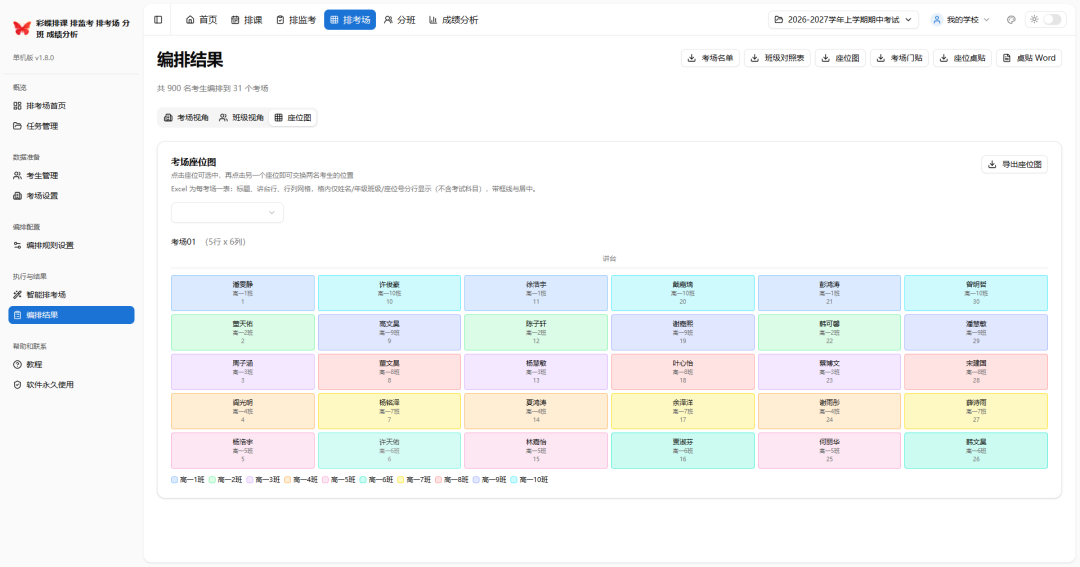Select seat number 20 of 高一10班
This screenshot has height=567, width=1080.
tap(683, 293)
